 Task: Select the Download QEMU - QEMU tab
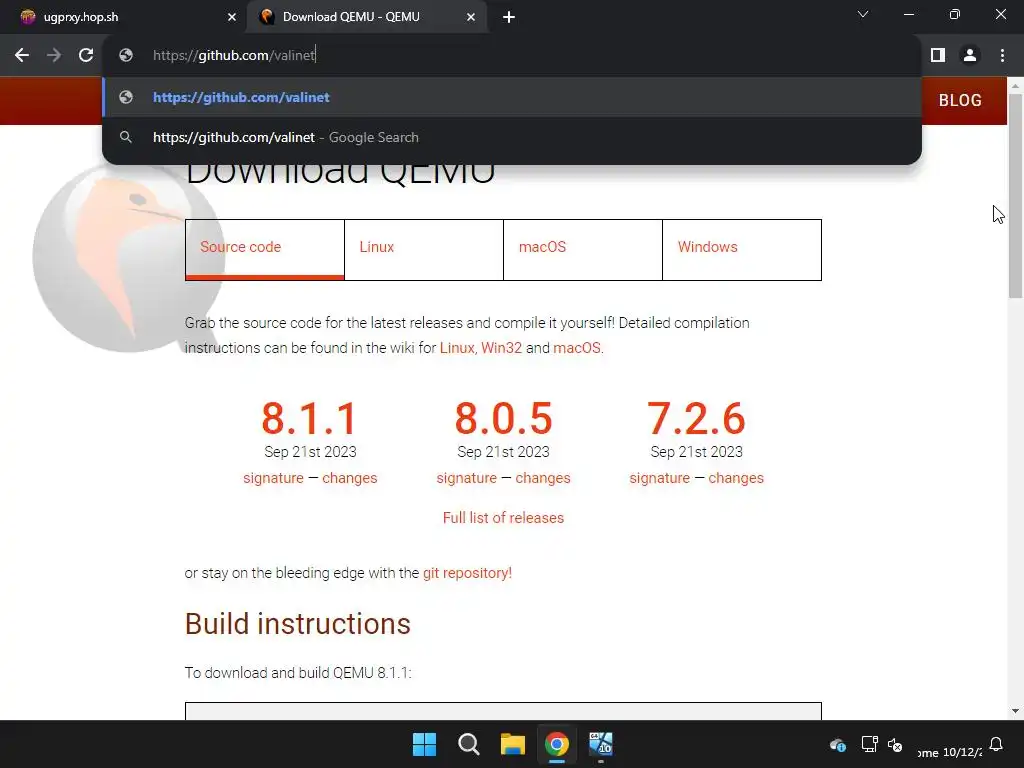pyautogui.click(x=366, y=17)
